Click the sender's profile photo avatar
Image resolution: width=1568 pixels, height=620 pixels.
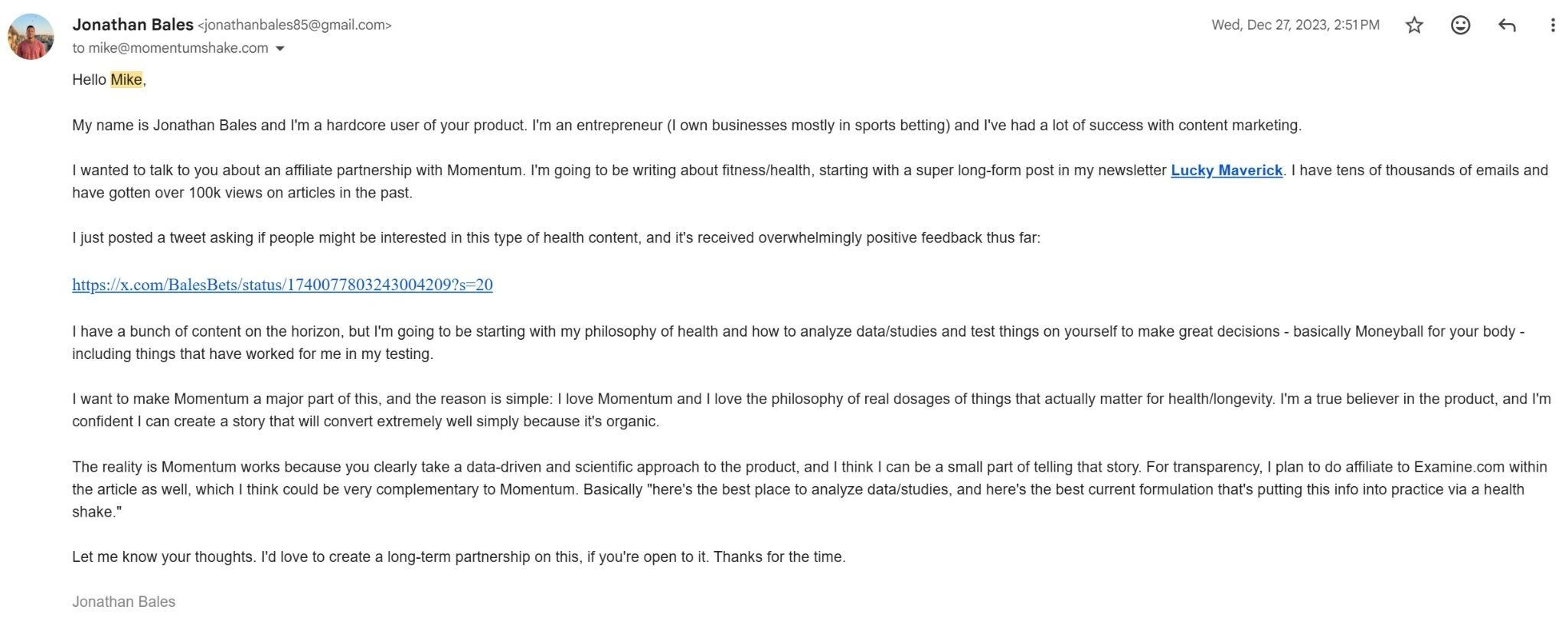pos(31,36)
